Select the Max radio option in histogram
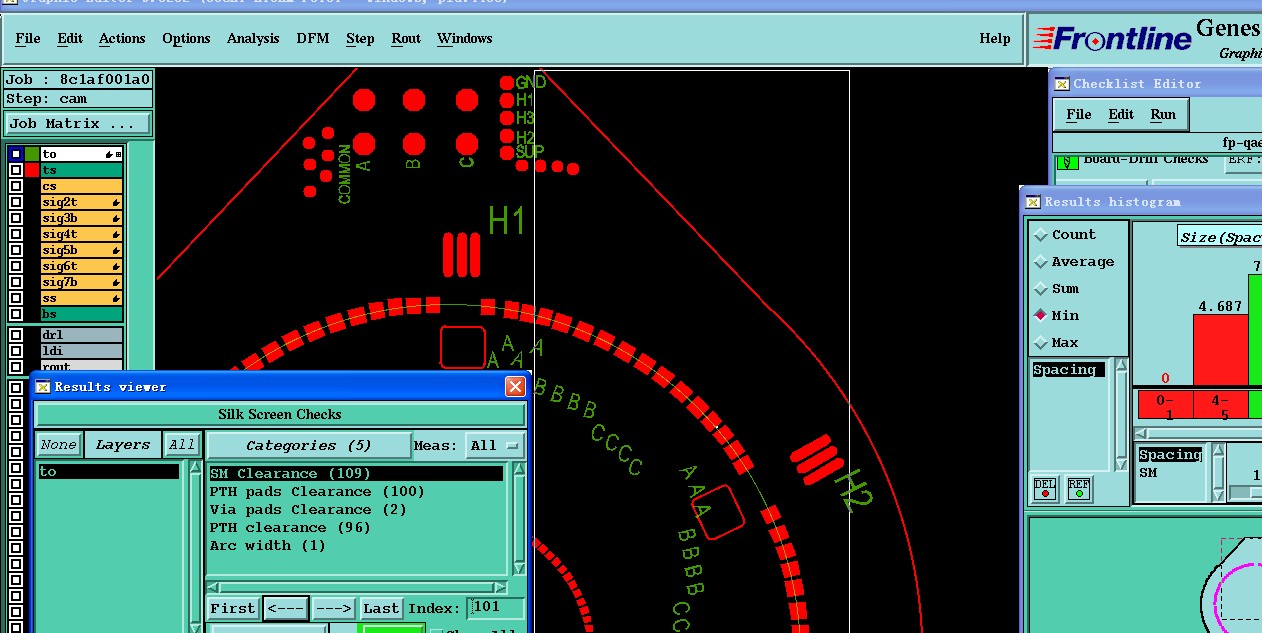The image size is (1262, 633). 1040,342
